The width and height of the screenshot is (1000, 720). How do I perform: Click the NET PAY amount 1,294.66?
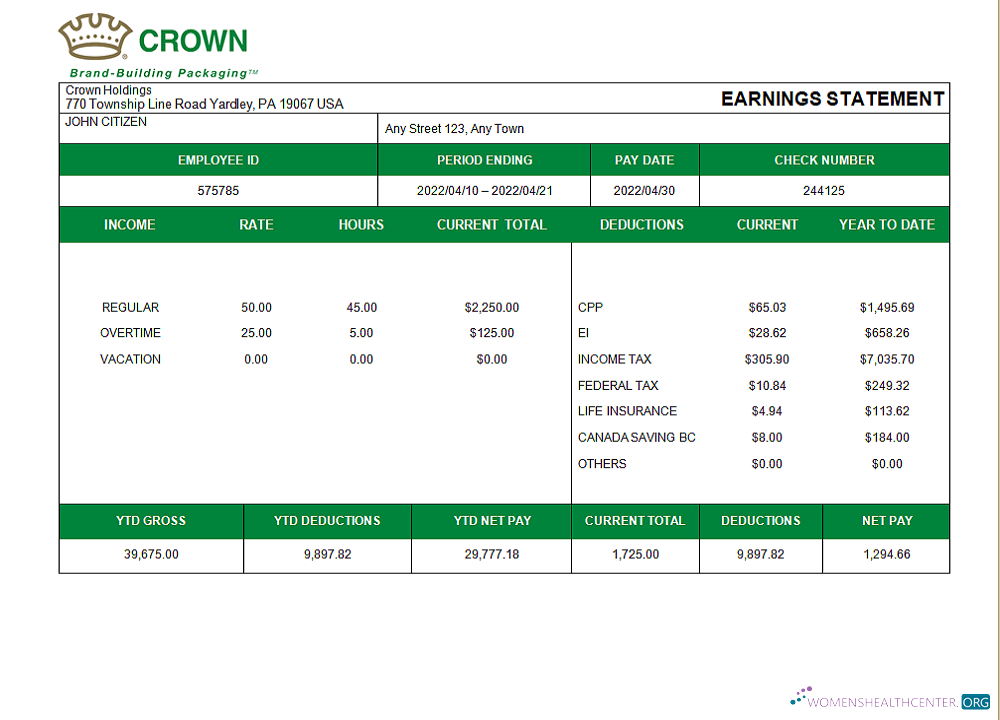tap(886, 554)
